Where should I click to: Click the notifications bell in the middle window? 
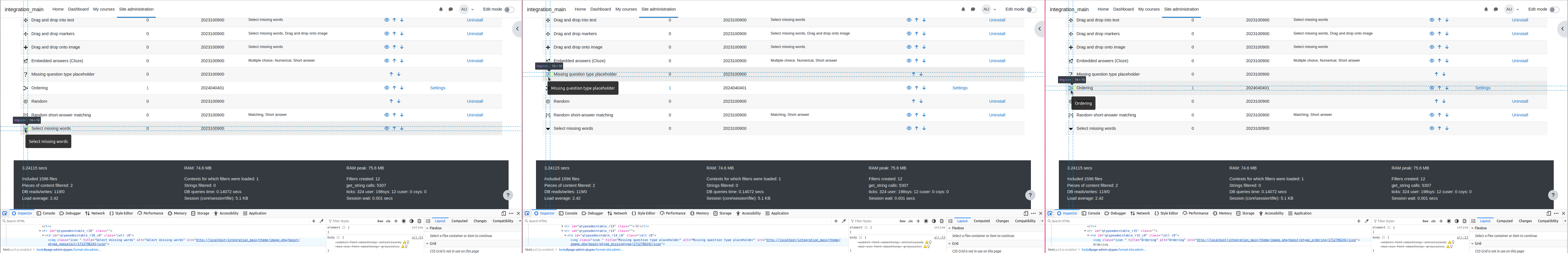tap(963, 9)
